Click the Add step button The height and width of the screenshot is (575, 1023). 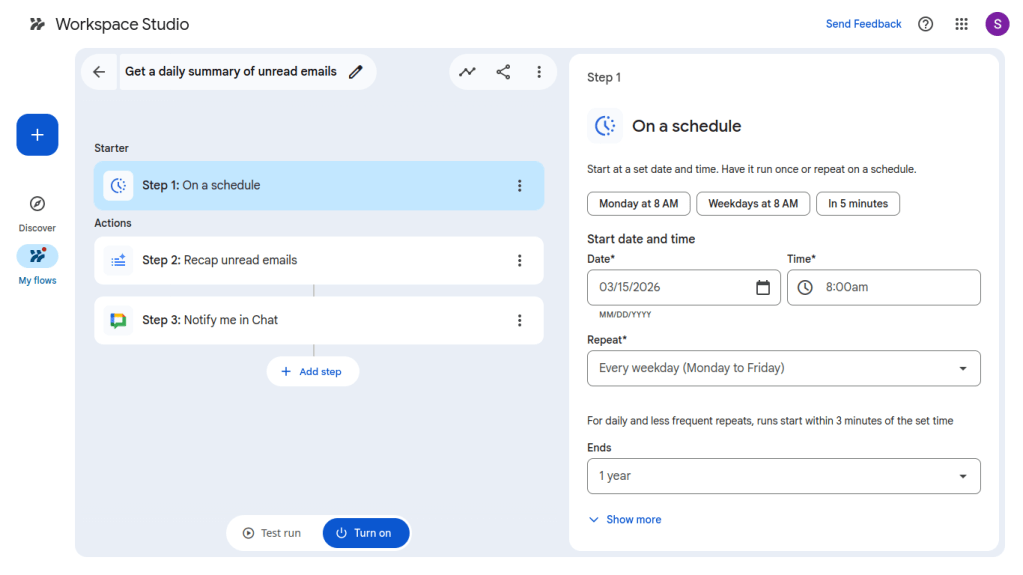pyautogui.click(x=313, y=371)
